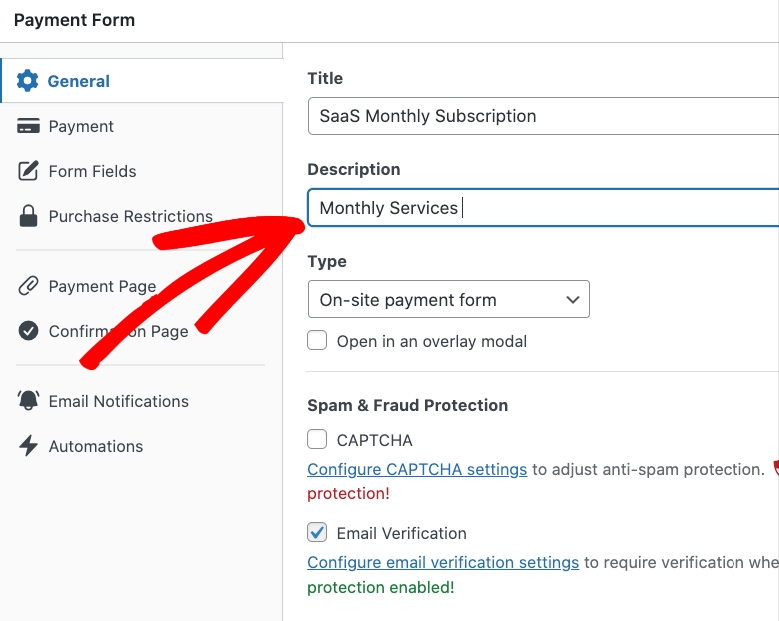Click the Confirmation Page checkmark icon
Screen dimensions: 779x621
coord(29,331)
